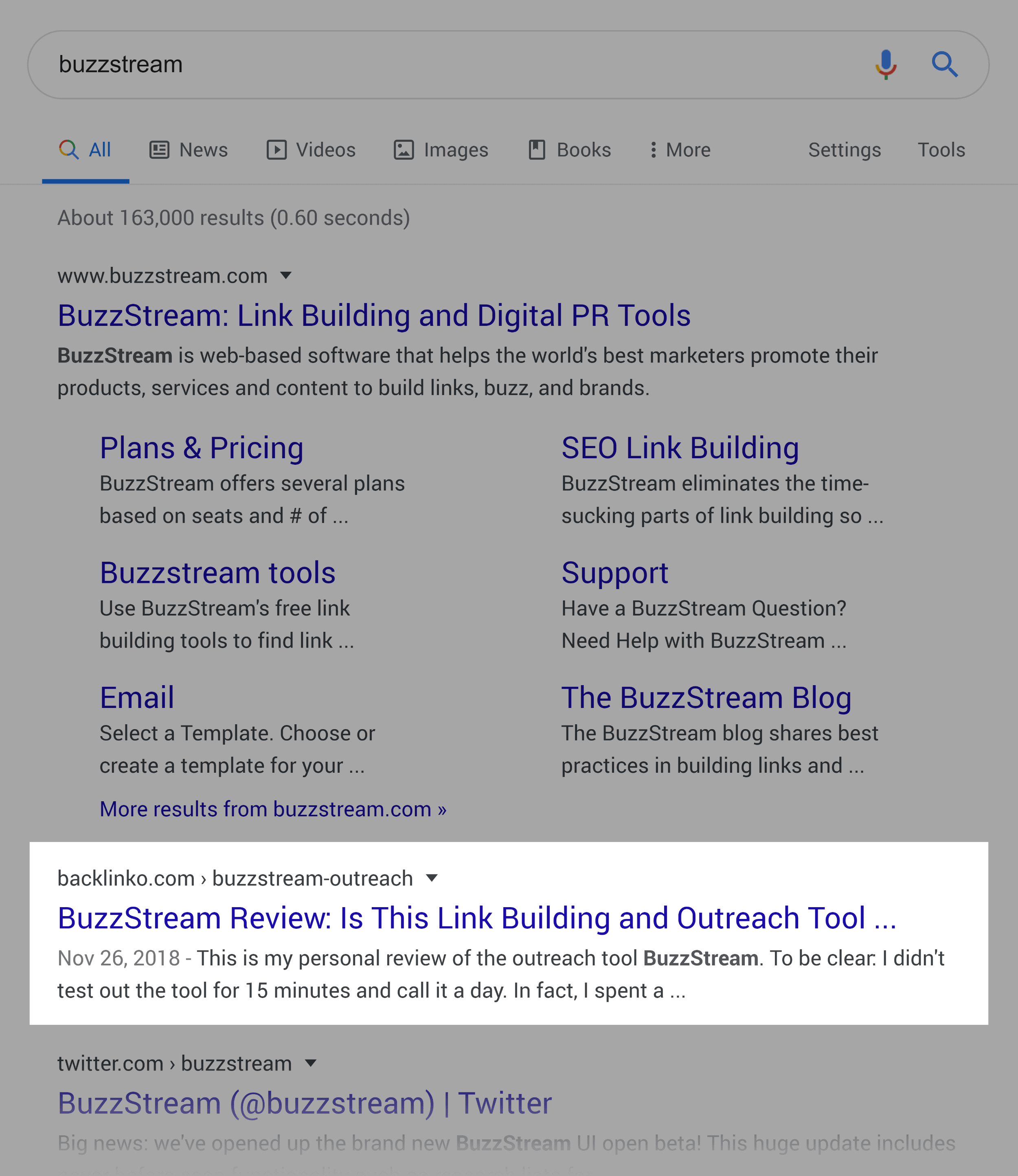Expand dropdown arrow next to twitter.com buzzstream
The image size is (1018, 1176).
310,1063
